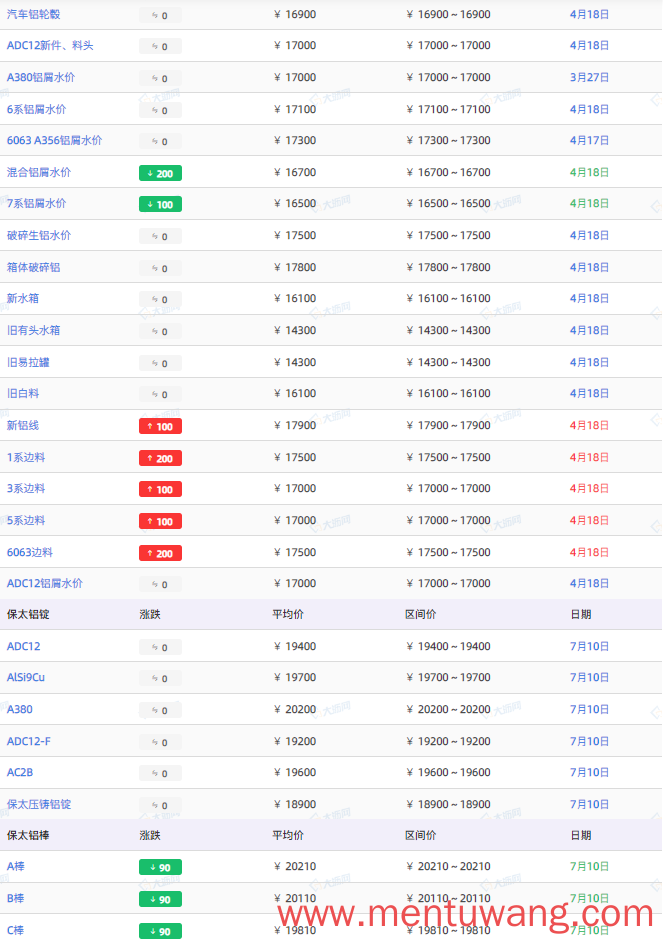The width and height of the screenshot is (663, 944).
Task: Click the red ↑100 badge for 新铝线
Action: (x=160, y=427)
